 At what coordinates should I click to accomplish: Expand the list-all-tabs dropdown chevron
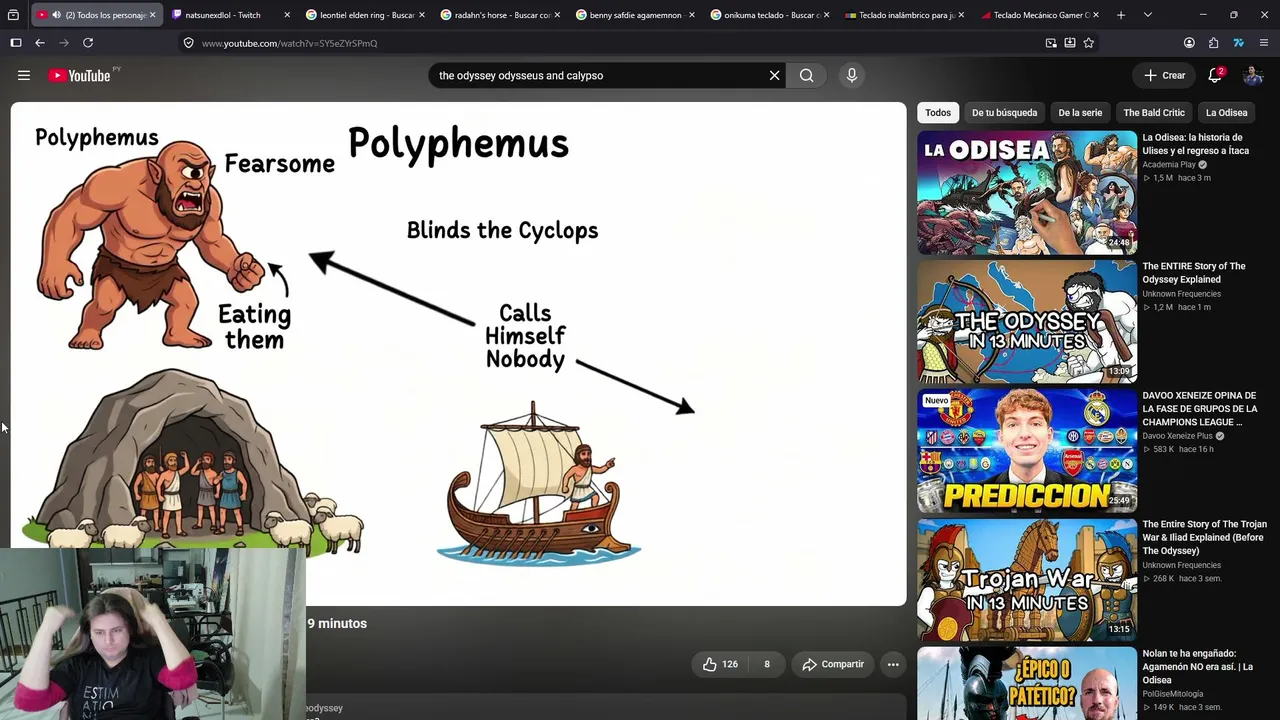[1147, 15]
